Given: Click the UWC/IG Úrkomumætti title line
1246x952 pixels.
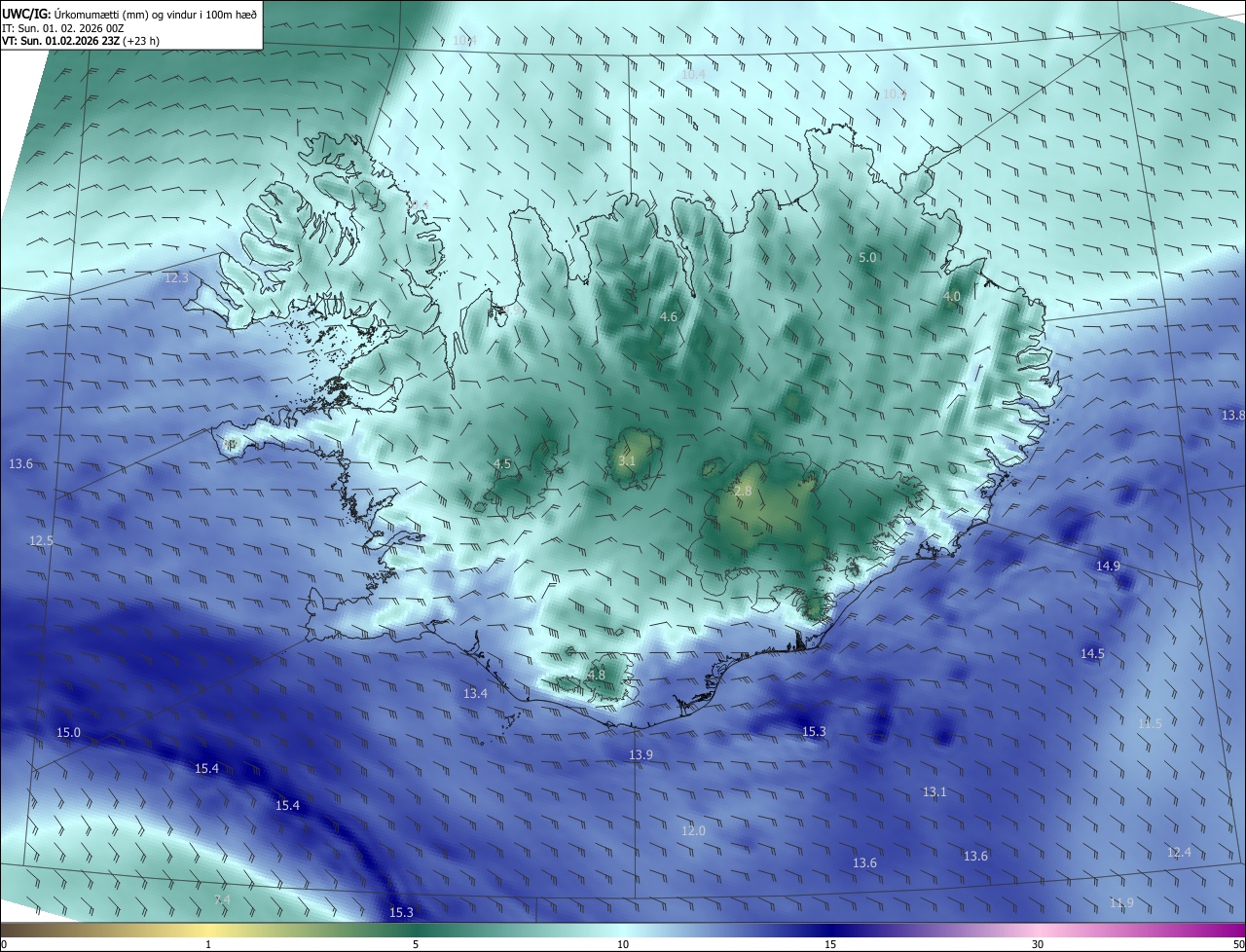Looking at the screenshot, I should [x=129, y=14].
